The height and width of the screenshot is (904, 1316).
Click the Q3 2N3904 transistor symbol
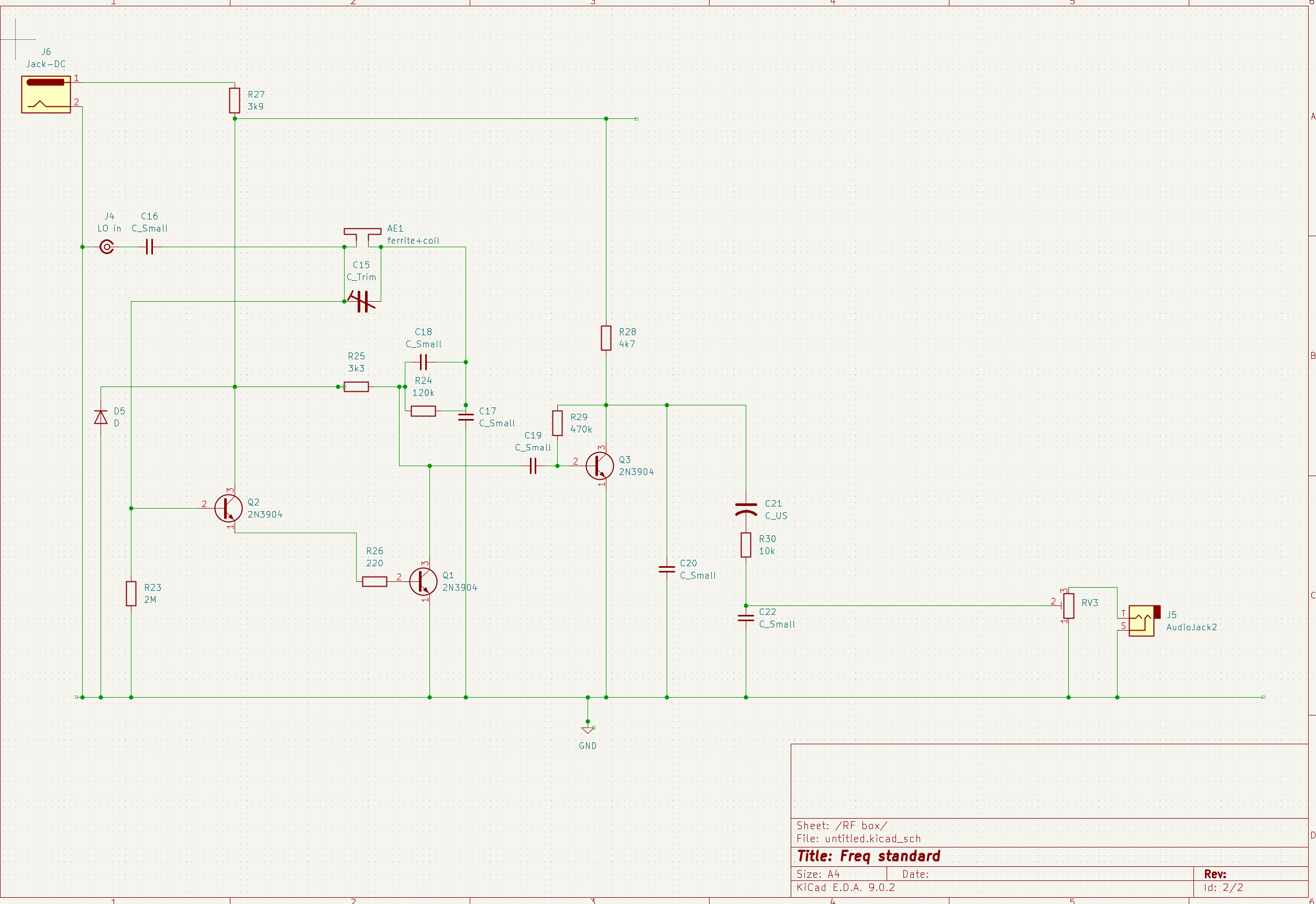(600, 466)
